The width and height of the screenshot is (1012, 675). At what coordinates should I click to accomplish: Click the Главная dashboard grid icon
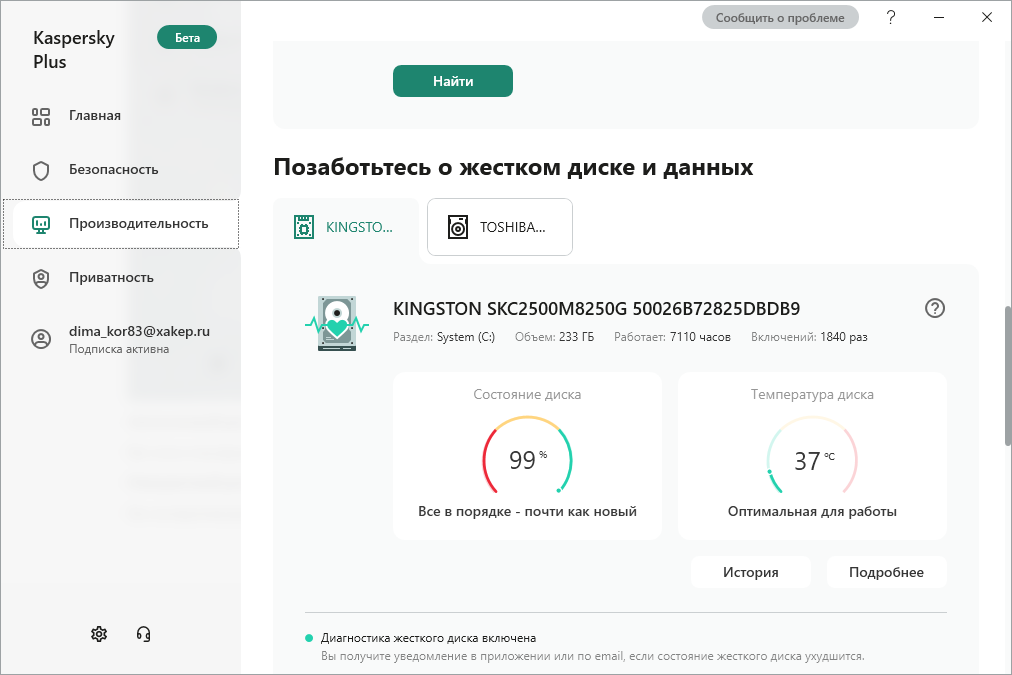tap(41, 116)
